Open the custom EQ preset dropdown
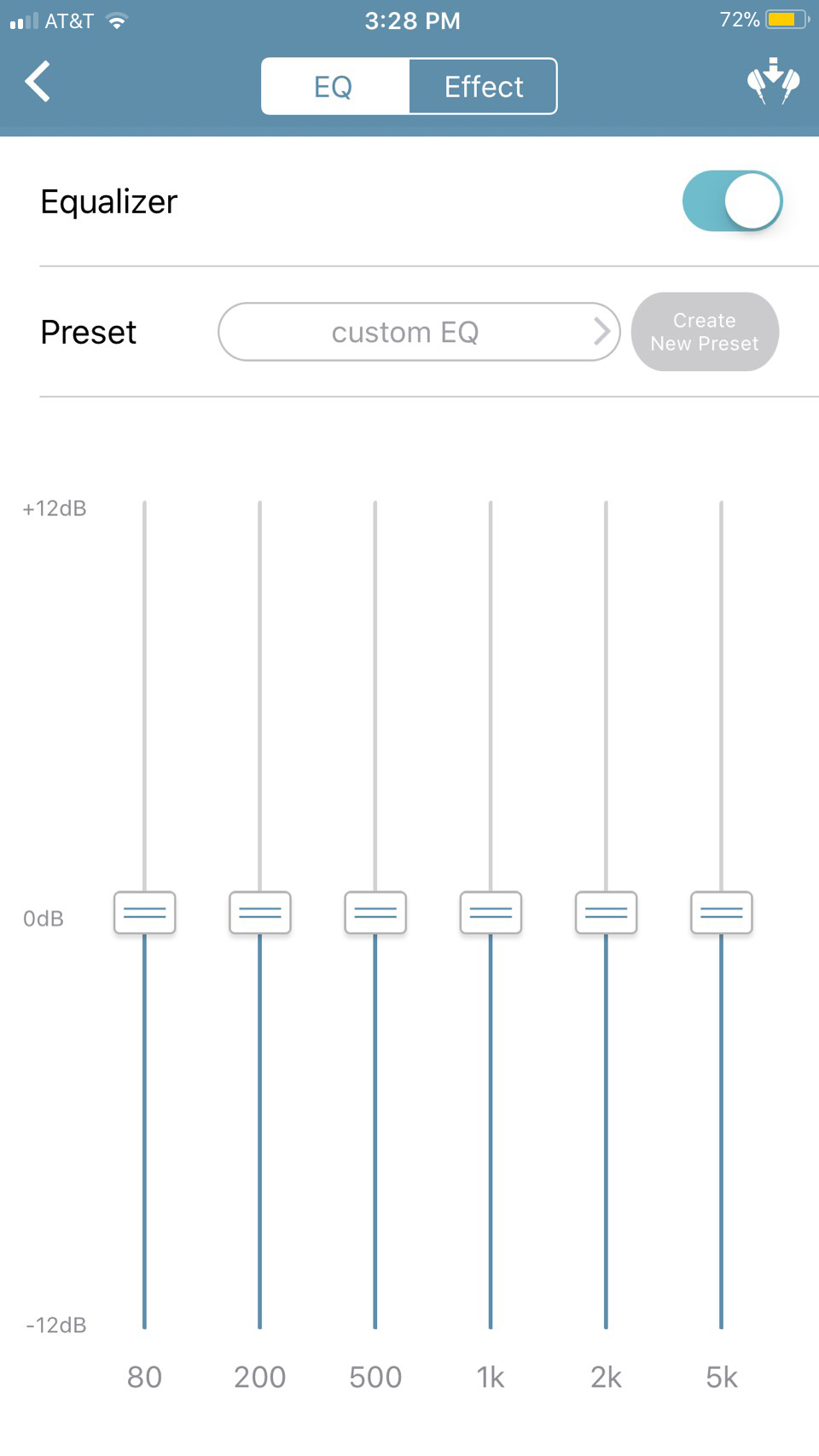This screenshot has height=1456, width=819. click(x=405, y=332)
